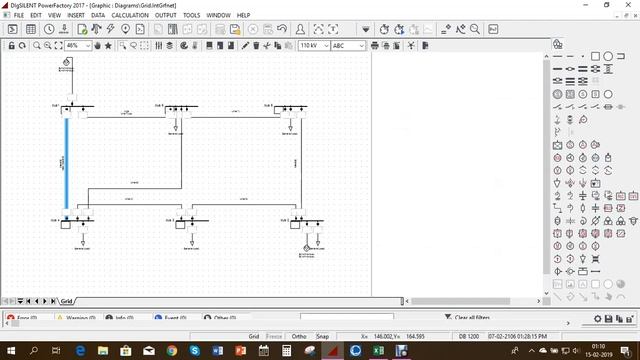Click the output window search field
640x360 pixels.
tap(347, 317)
